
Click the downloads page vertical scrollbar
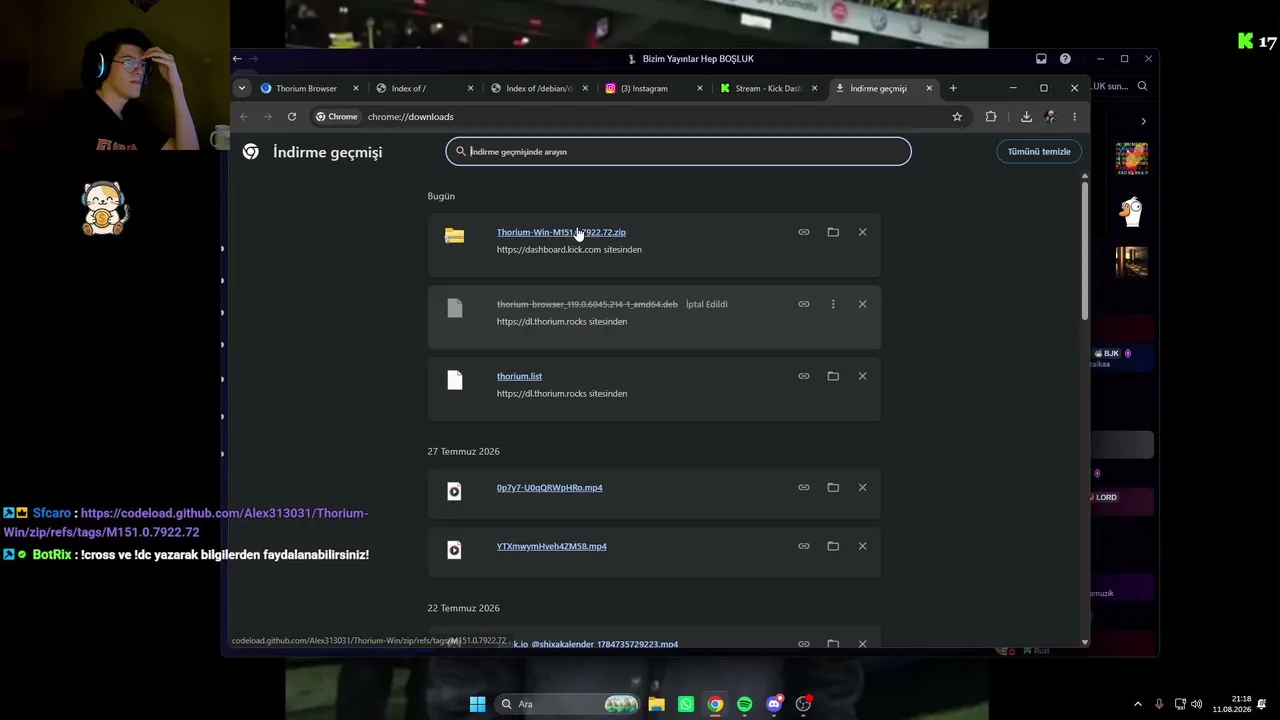pos(1085,250)
